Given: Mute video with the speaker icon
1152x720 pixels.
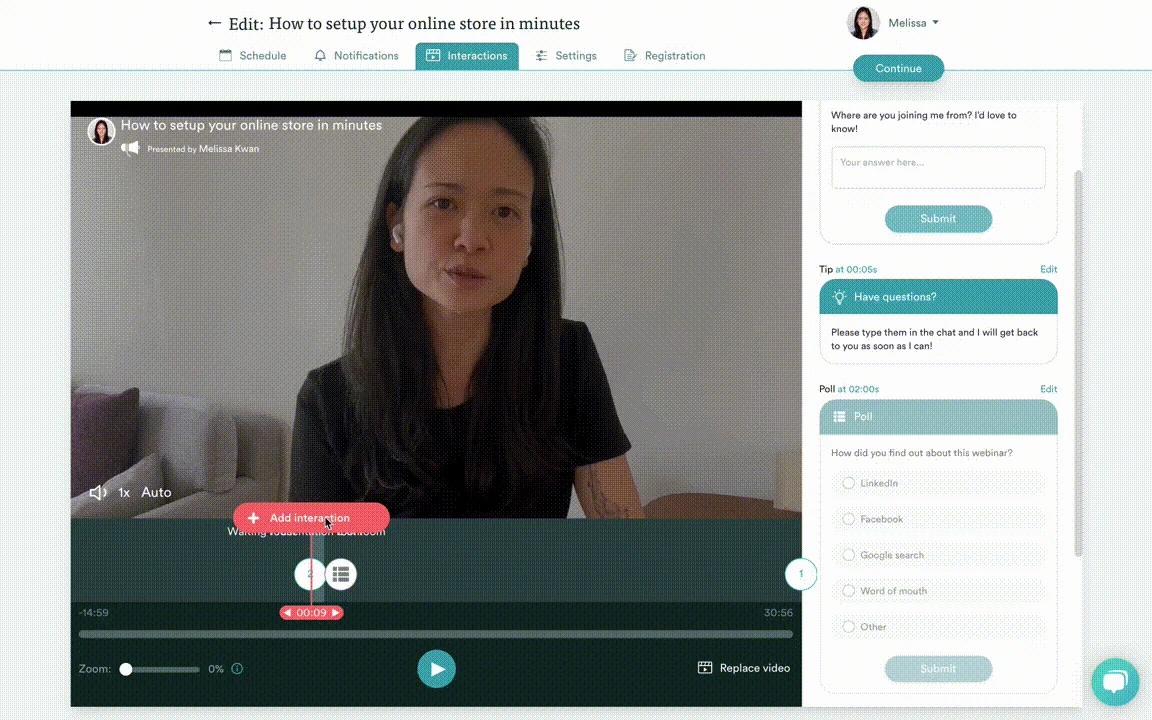Looking at the screenshot, I should (98, 493).
